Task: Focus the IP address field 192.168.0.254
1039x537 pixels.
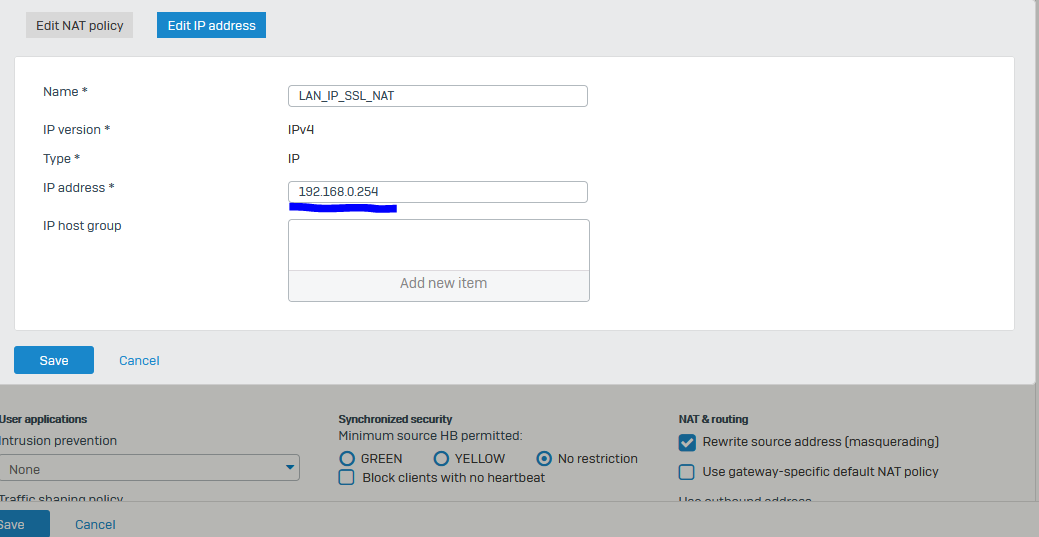Action: click(437, 192)
